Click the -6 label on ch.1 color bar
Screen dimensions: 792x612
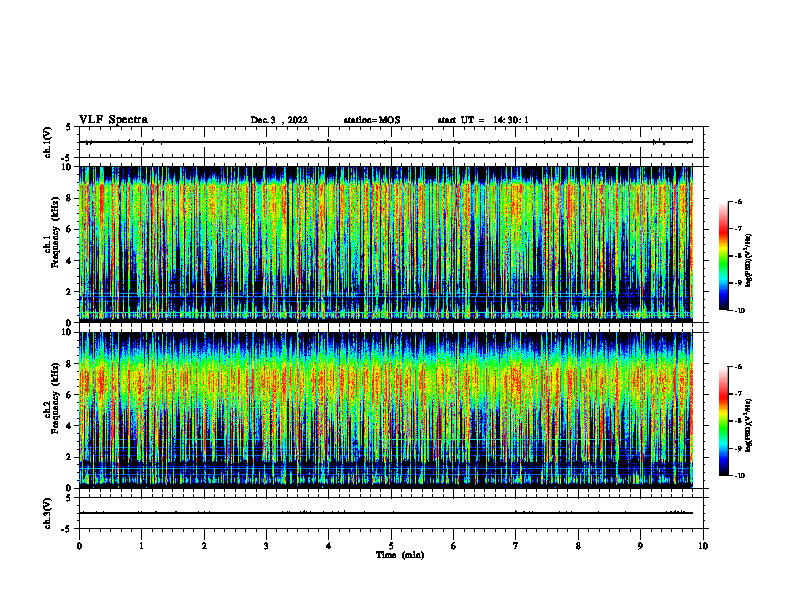738,201
